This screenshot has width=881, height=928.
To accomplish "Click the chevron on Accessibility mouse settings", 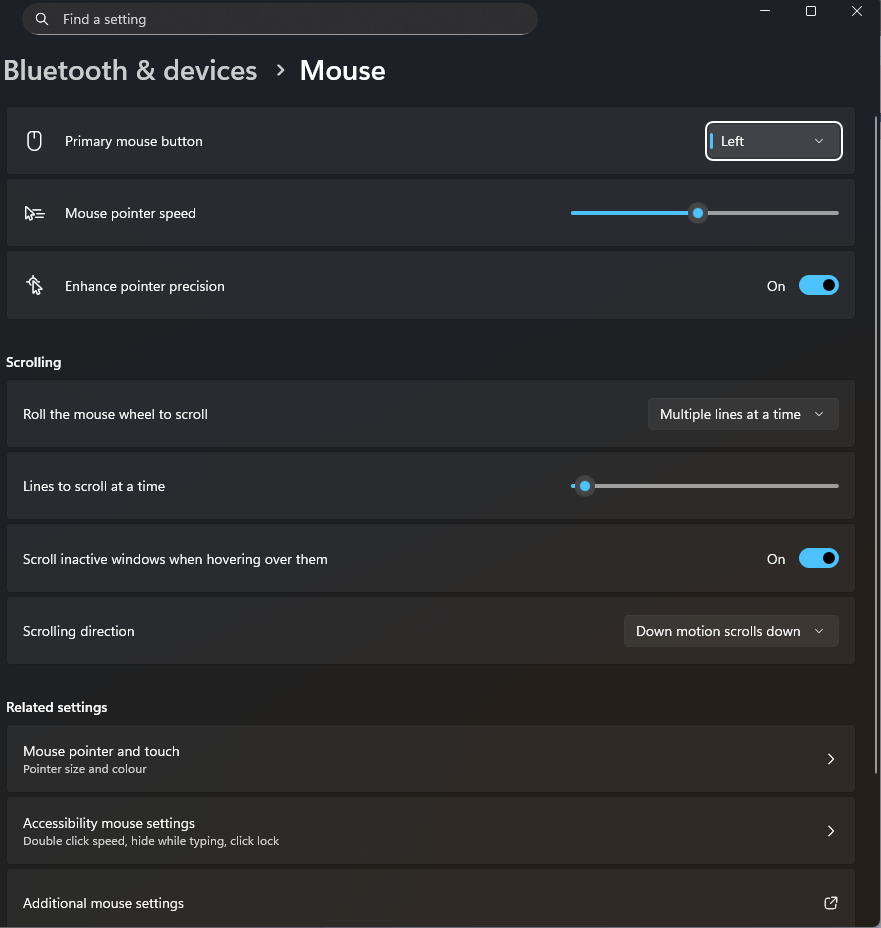I will (830, 831).
